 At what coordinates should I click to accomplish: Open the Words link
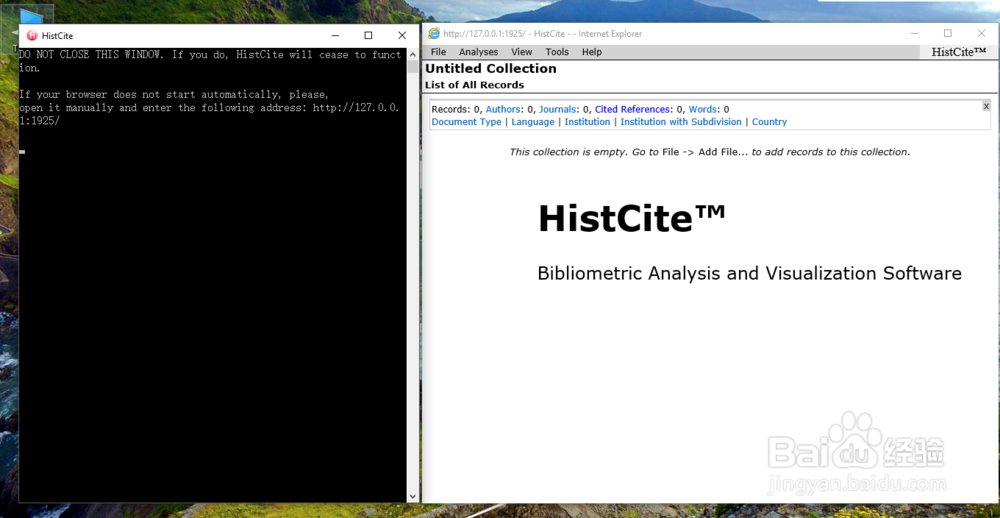pos(703,110)
